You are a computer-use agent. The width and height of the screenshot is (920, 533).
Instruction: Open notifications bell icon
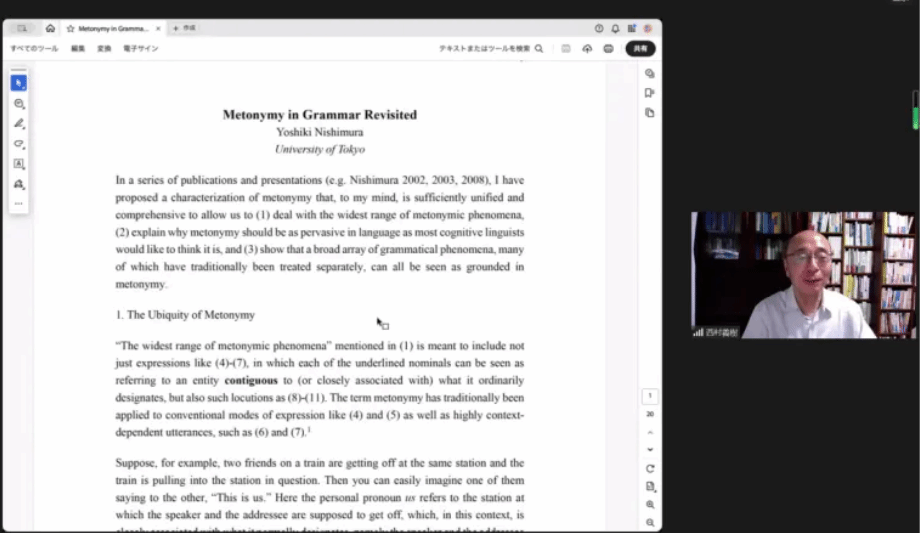(x=615, y=28)
